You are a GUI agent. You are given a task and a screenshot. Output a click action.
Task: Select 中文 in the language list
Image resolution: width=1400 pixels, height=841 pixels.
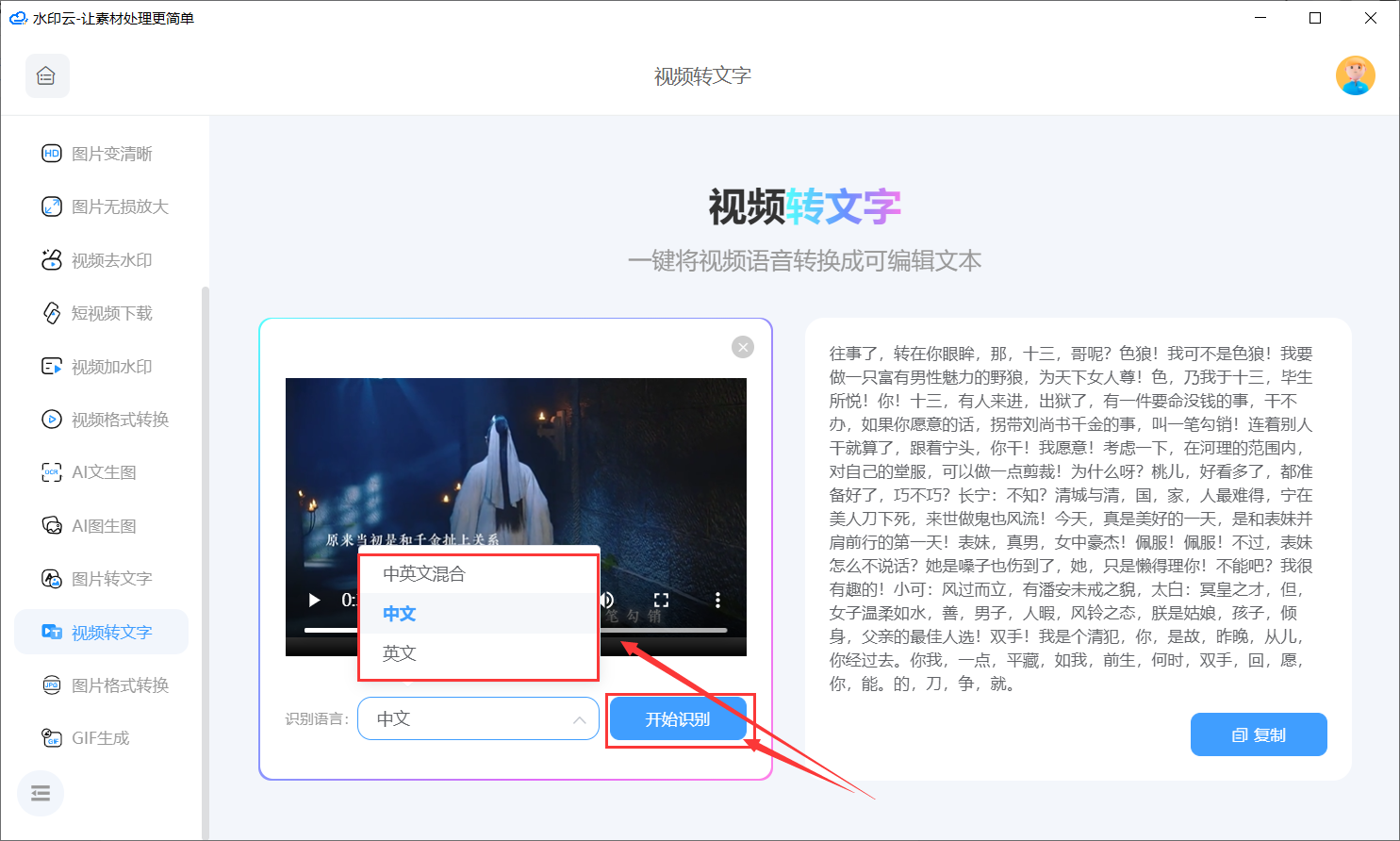tap(479, 614)
